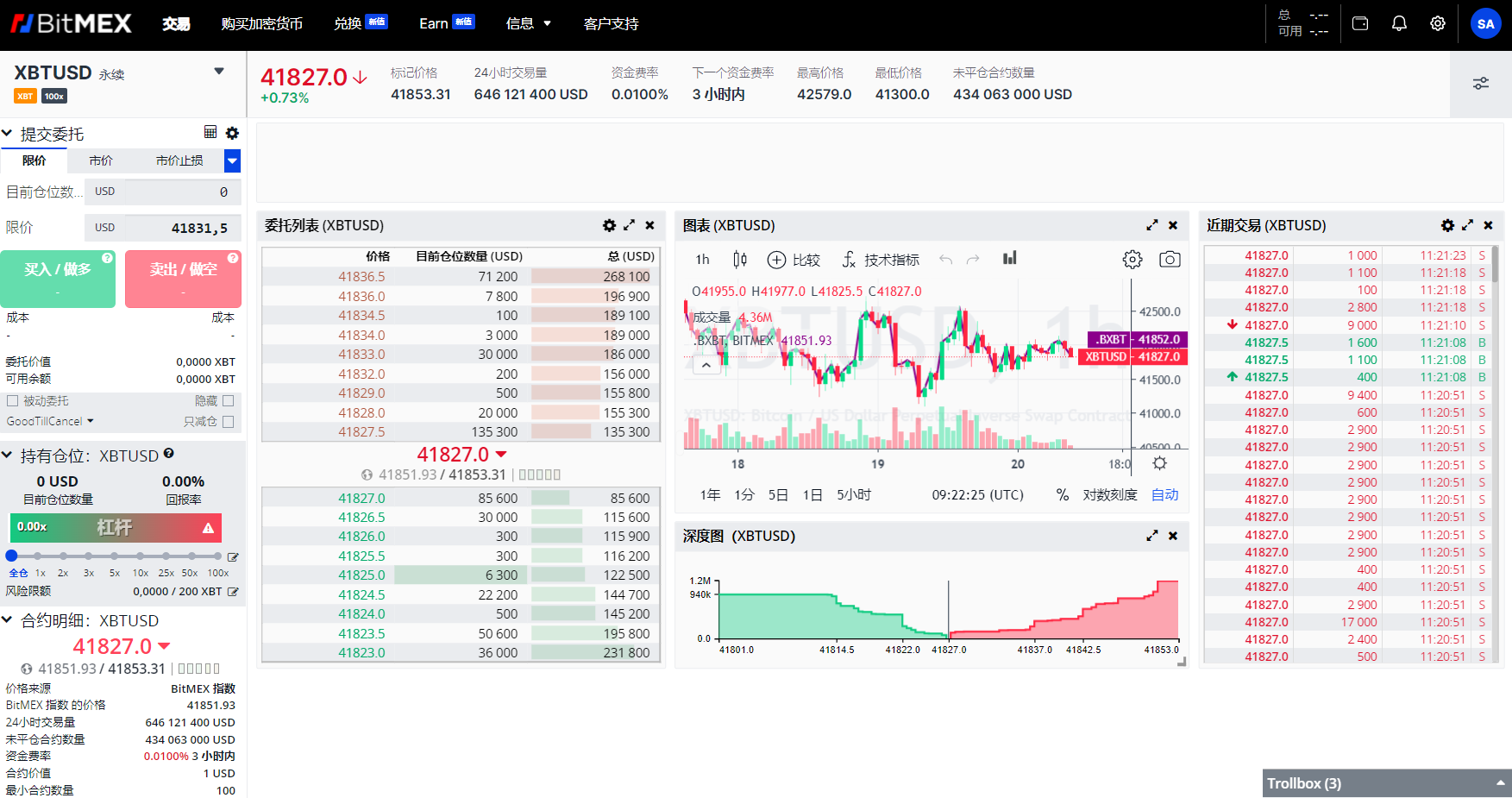Click the 杠杆 leverage gradient bar
Viewport: 1512px width, 798px height.
click(115, 527)
